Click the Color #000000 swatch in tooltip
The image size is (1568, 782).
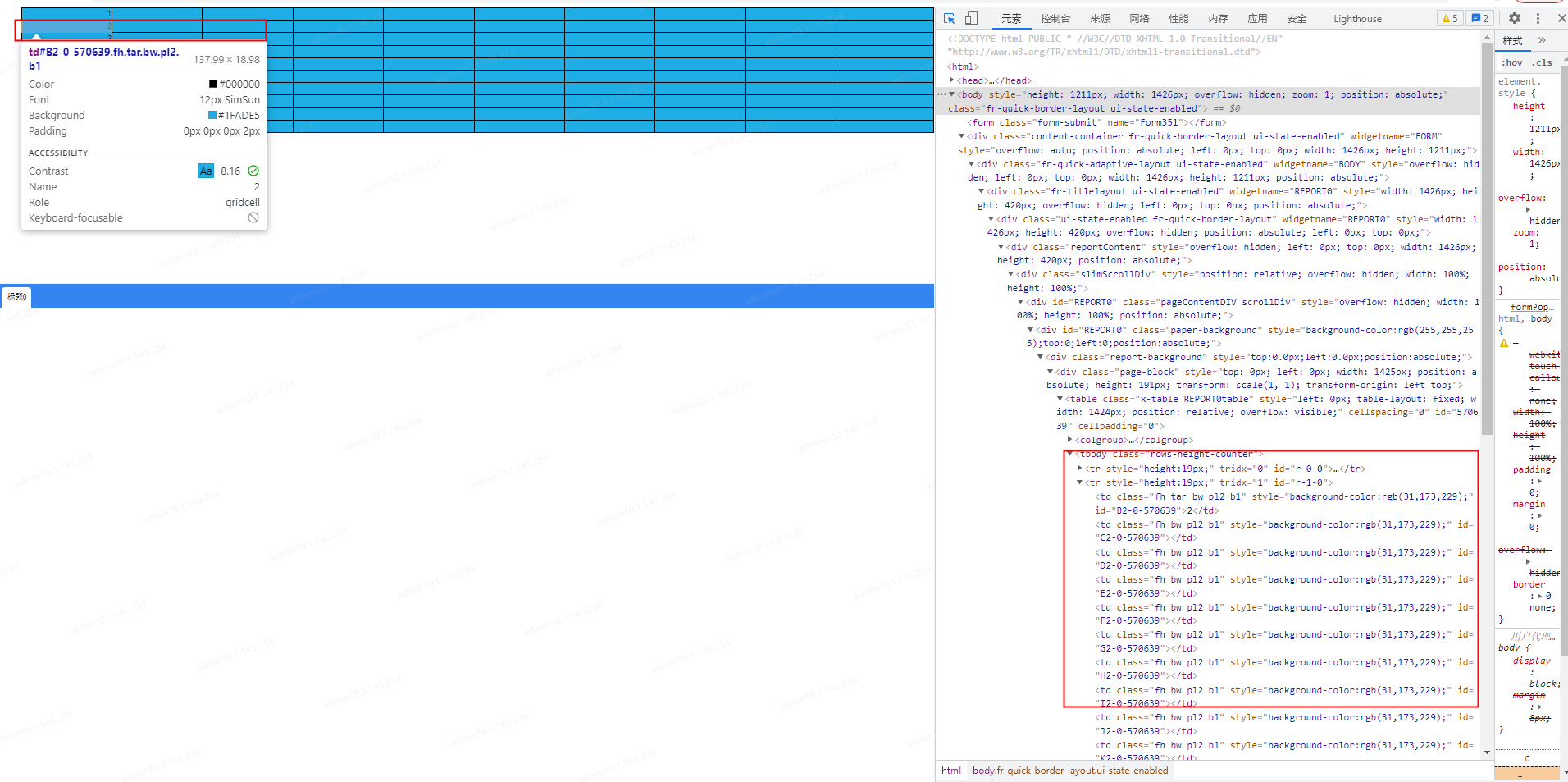click(213, 84)
